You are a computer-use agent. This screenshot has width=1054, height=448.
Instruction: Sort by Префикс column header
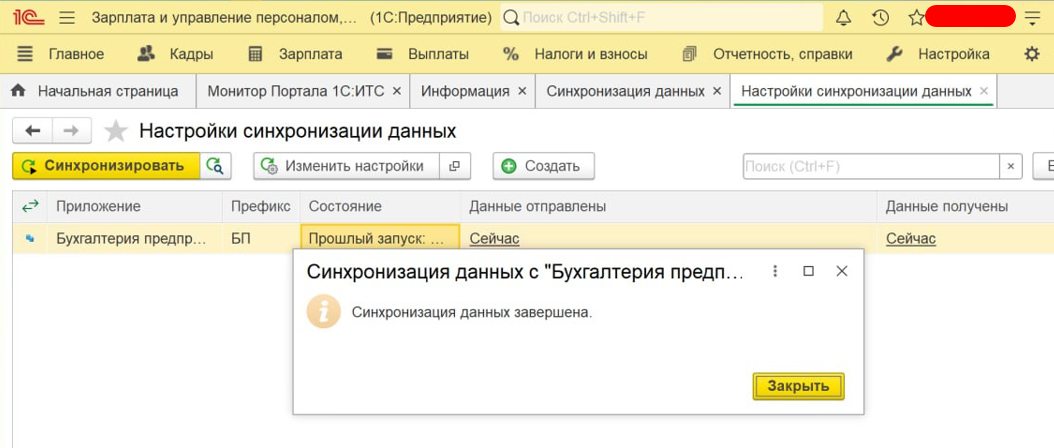[261, 207]
